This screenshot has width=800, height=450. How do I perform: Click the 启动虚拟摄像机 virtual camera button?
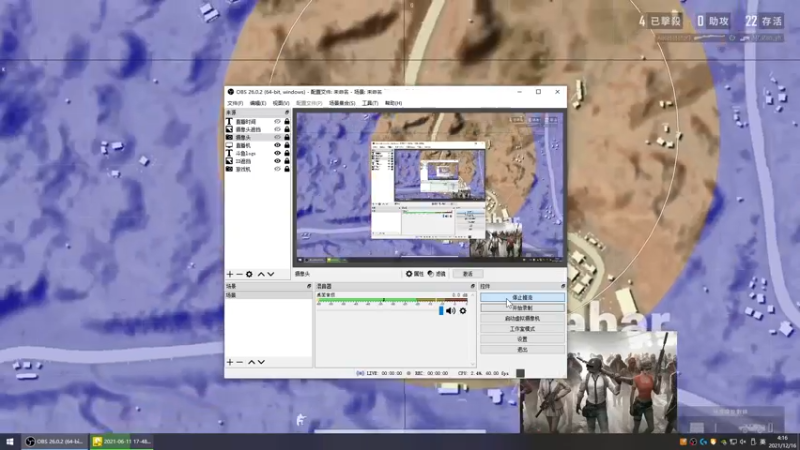522,318
